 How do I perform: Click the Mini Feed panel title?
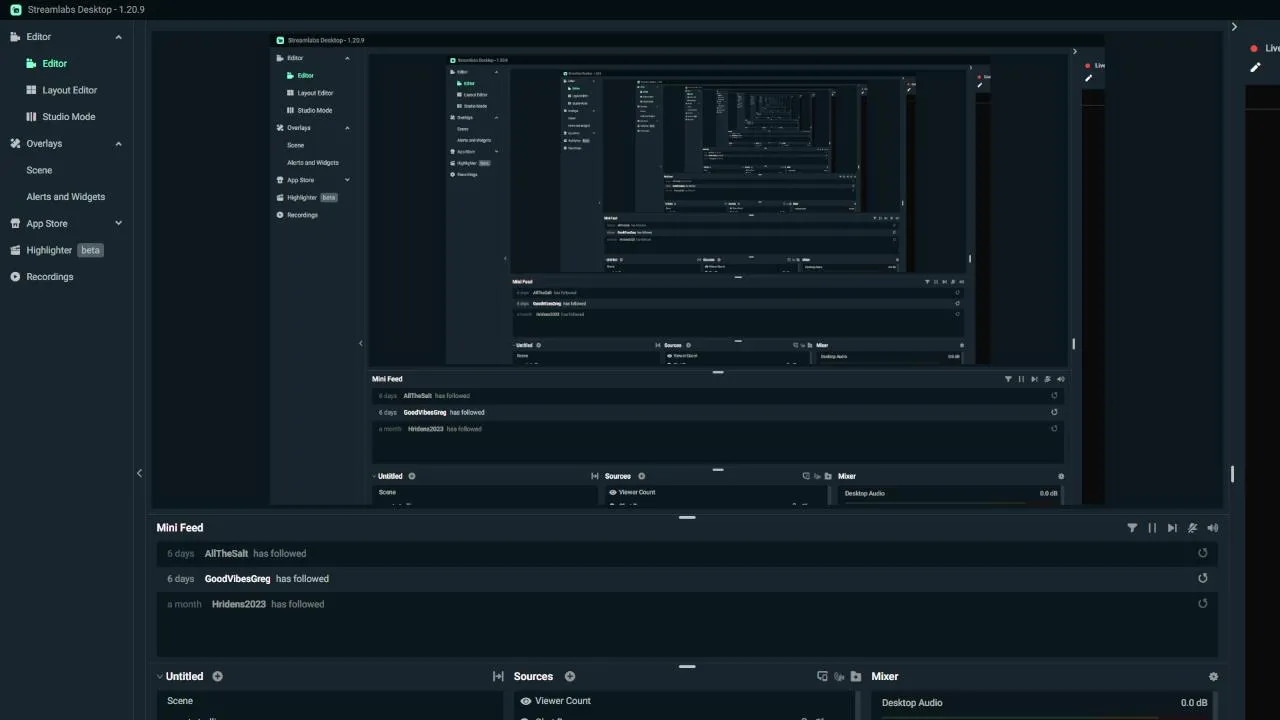(180, 528)
